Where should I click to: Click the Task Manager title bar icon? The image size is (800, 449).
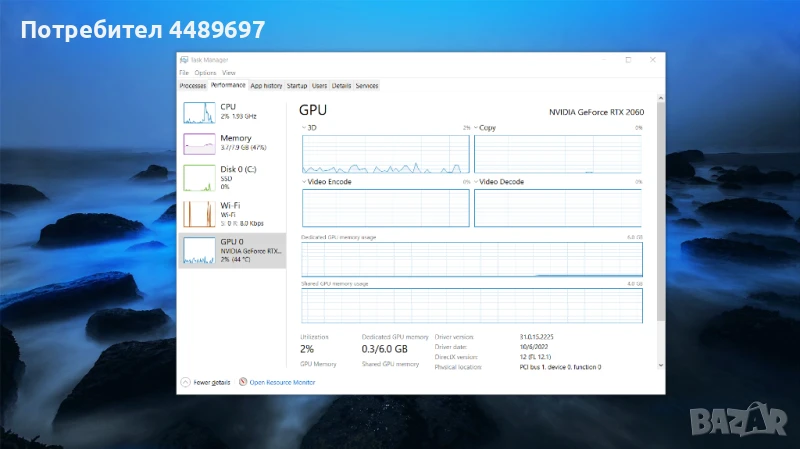click(x=184, y=60)
